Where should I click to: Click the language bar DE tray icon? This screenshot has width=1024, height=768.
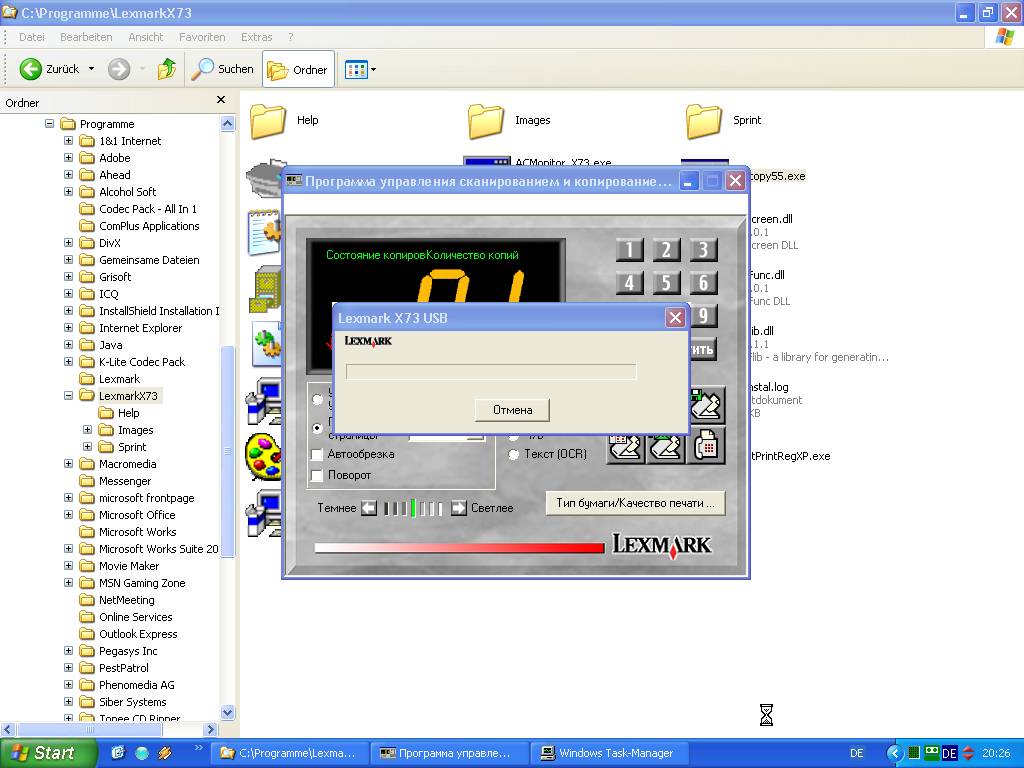tap(950, 754)
